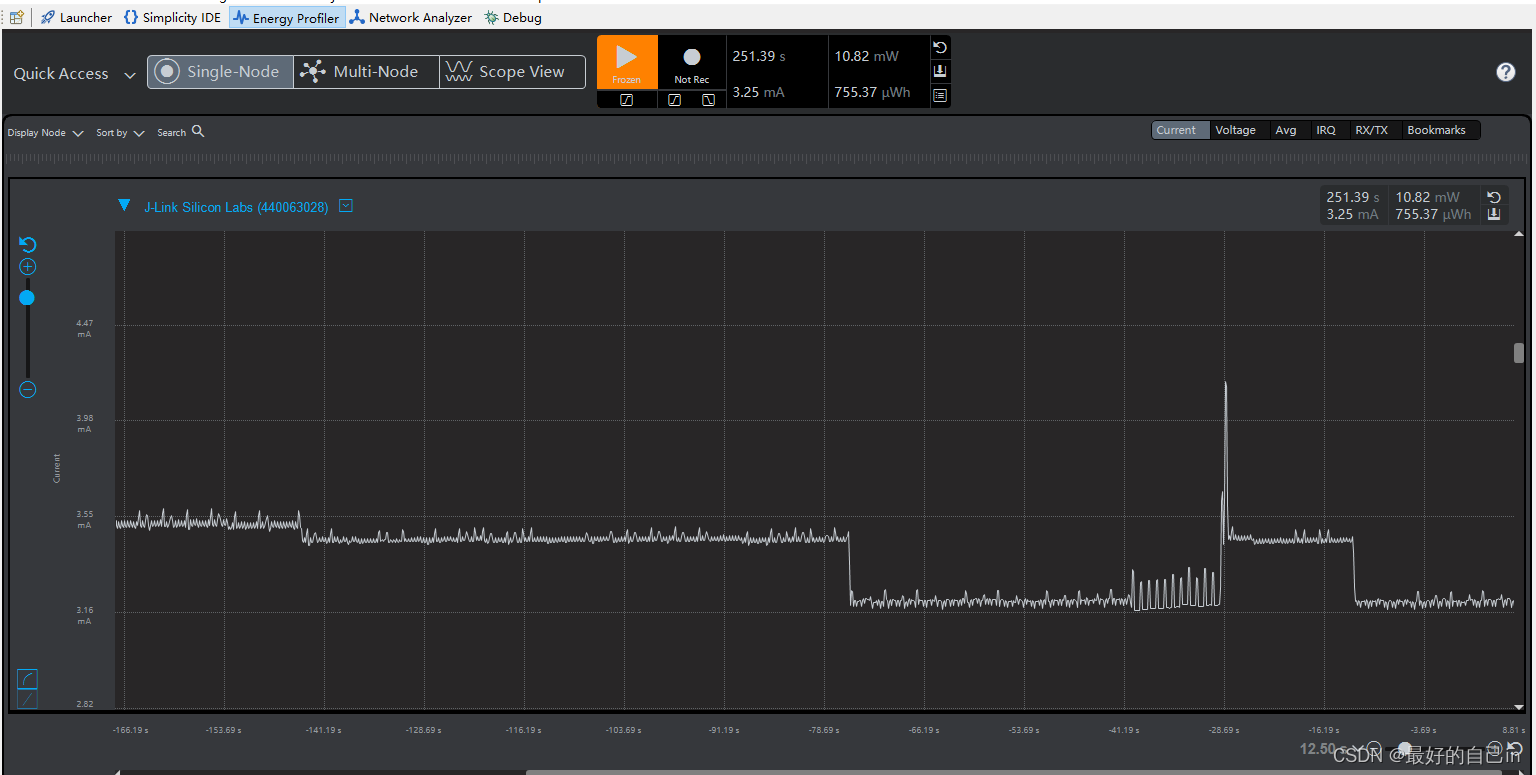This screenshot has width=1536, height=775.
Task: Click the 3.98 mA axis label
Action: 84,423
